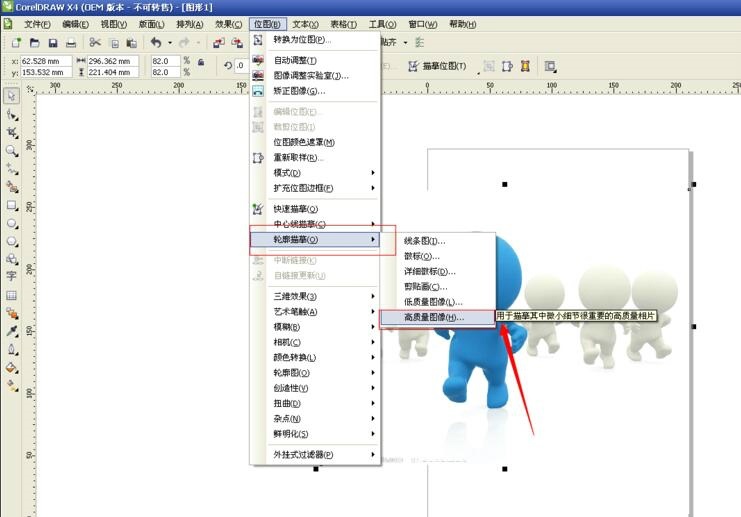
Task: Select the Table tool in the toolbox
Action: coord(11,295)
